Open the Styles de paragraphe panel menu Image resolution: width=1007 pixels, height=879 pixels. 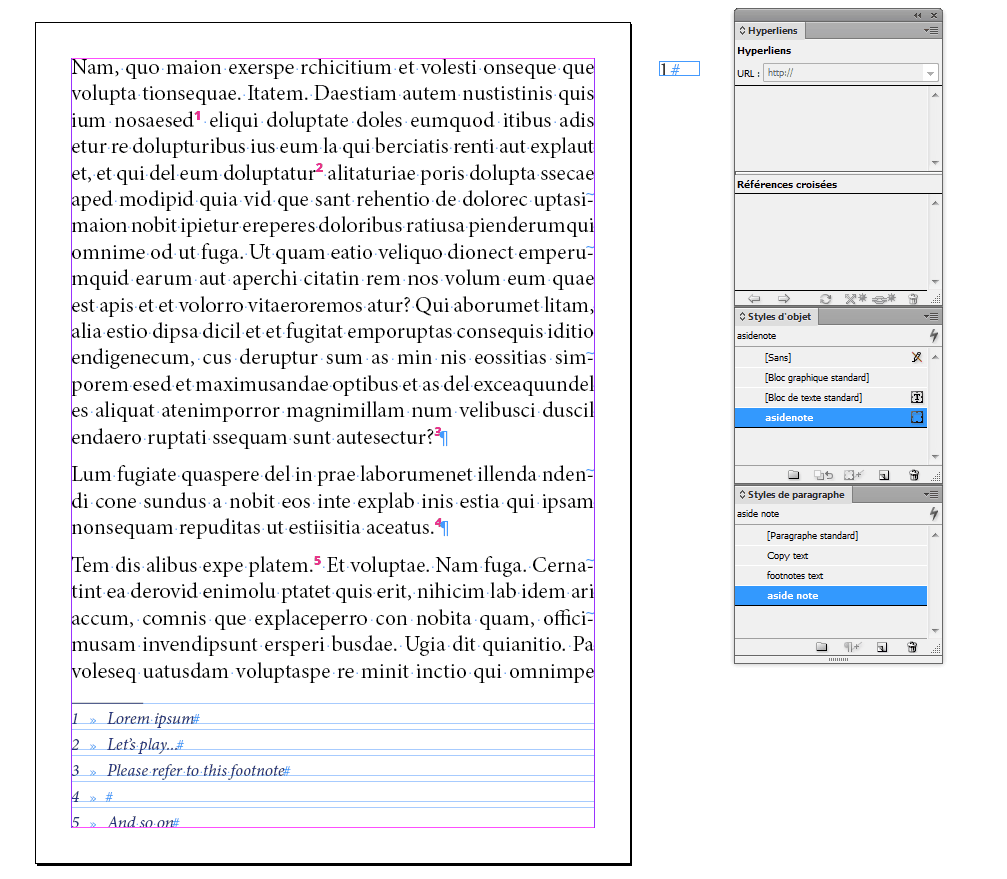point(935,493)
